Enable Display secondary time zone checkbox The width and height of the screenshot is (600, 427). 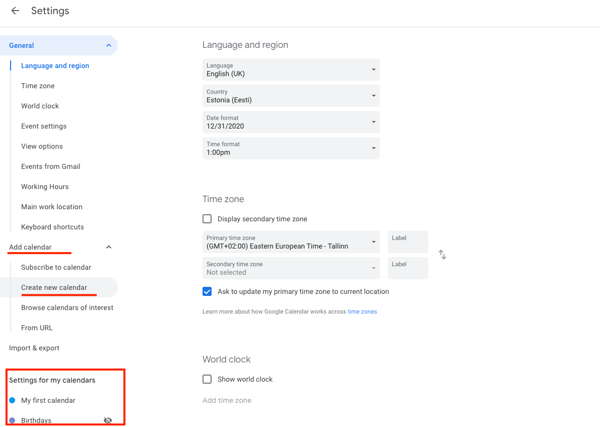(207, 219)
